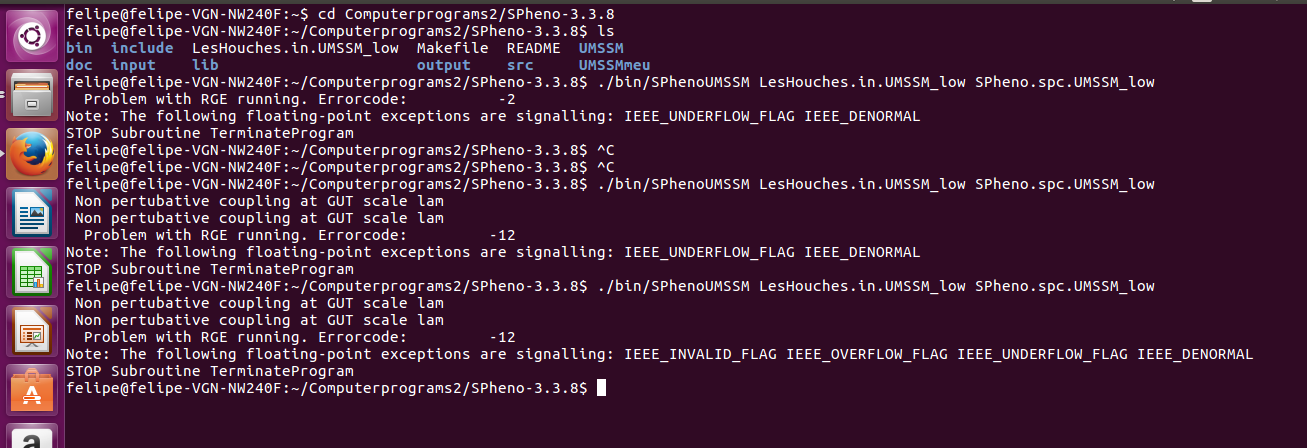1307x448 pixels.
Task: Launch LibreOffice Calc spreadsheet
Action: (x=31, y=271)
